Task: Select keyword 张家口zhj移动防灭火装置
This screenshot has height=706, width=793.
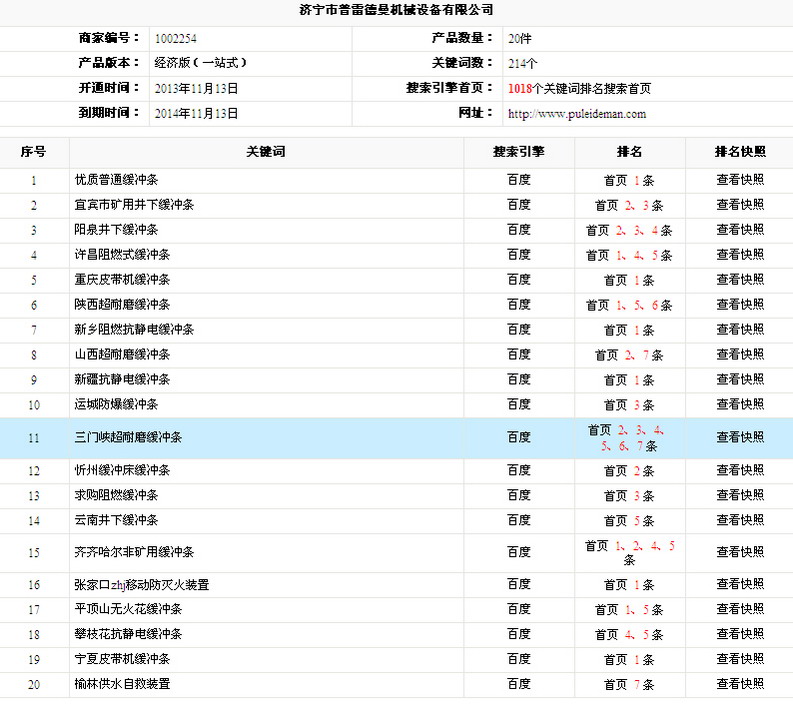Action: tap(142, 585)
